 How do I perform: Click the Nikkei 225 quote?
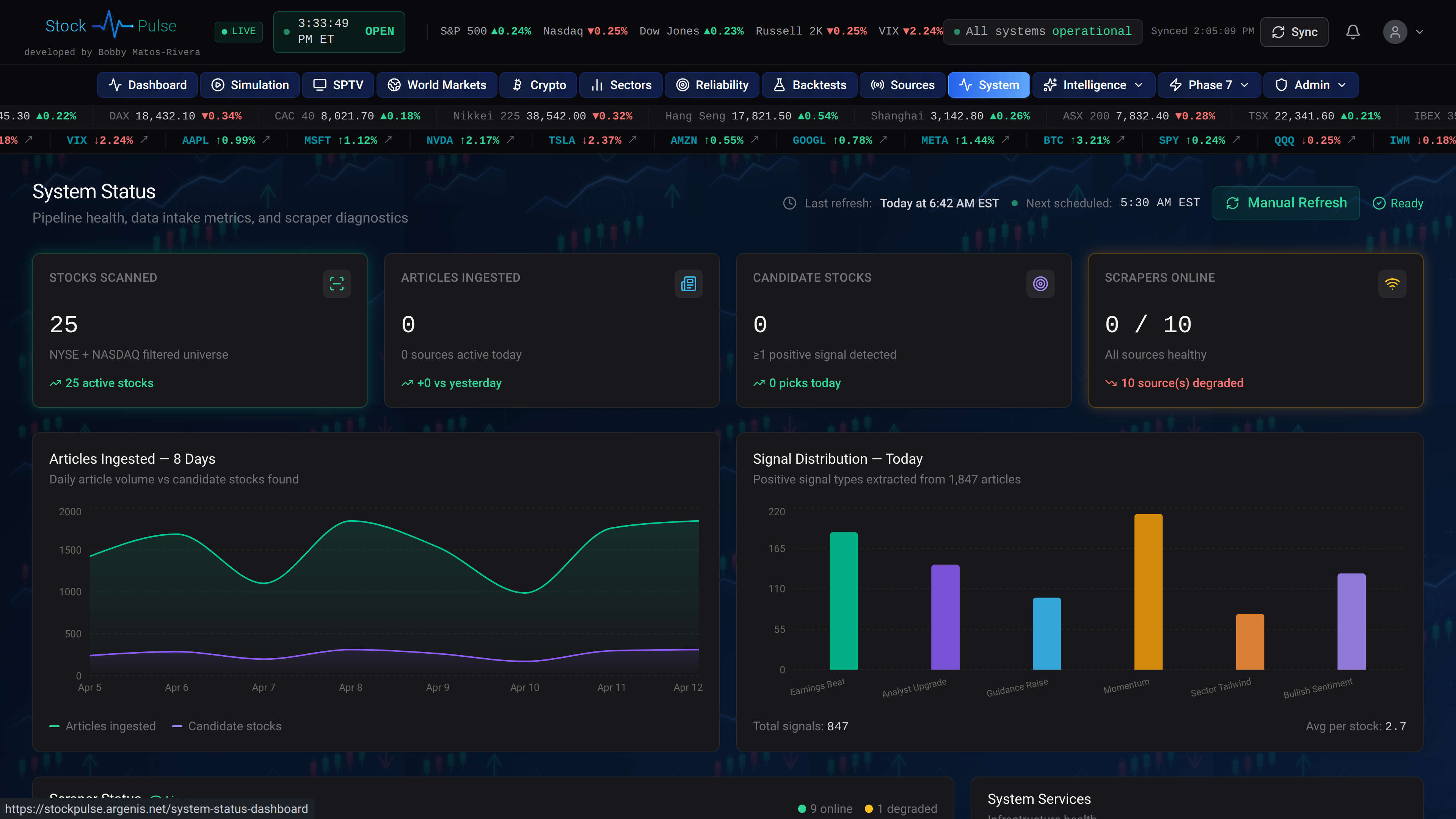543,116
